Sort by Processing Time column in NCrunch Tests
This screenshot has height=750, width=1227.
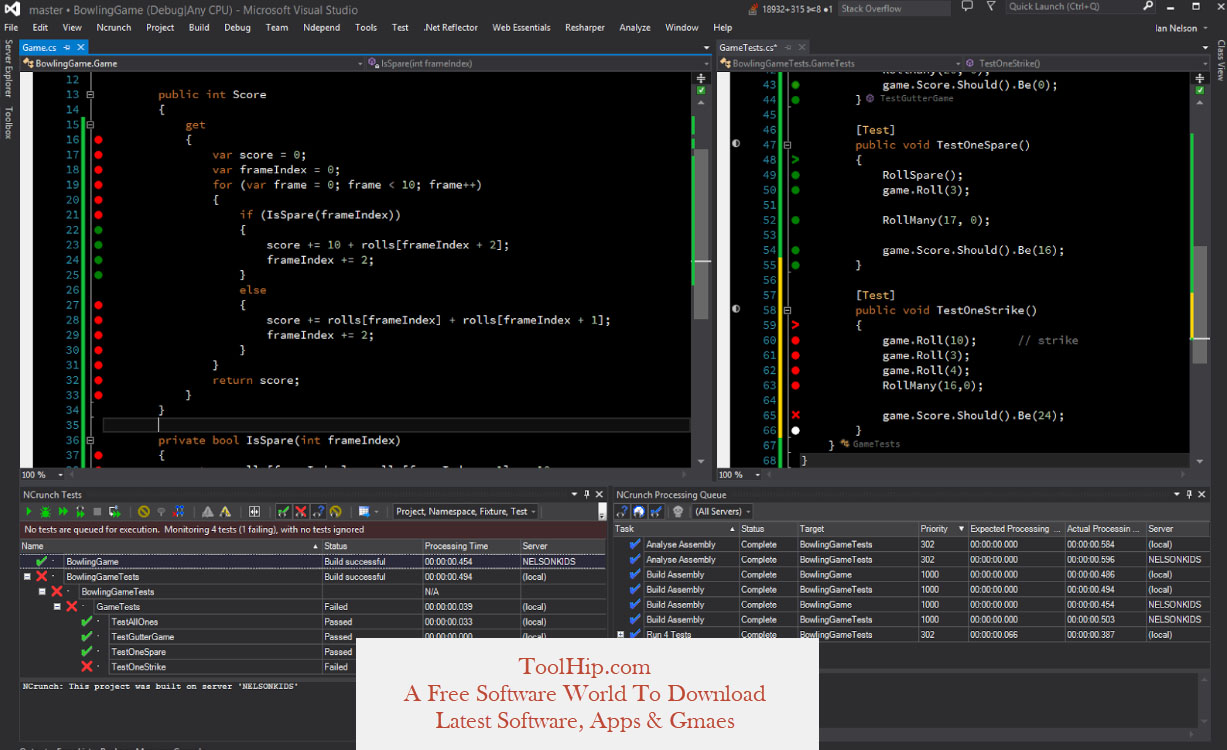pyautogui.click(x=470, y=546)
